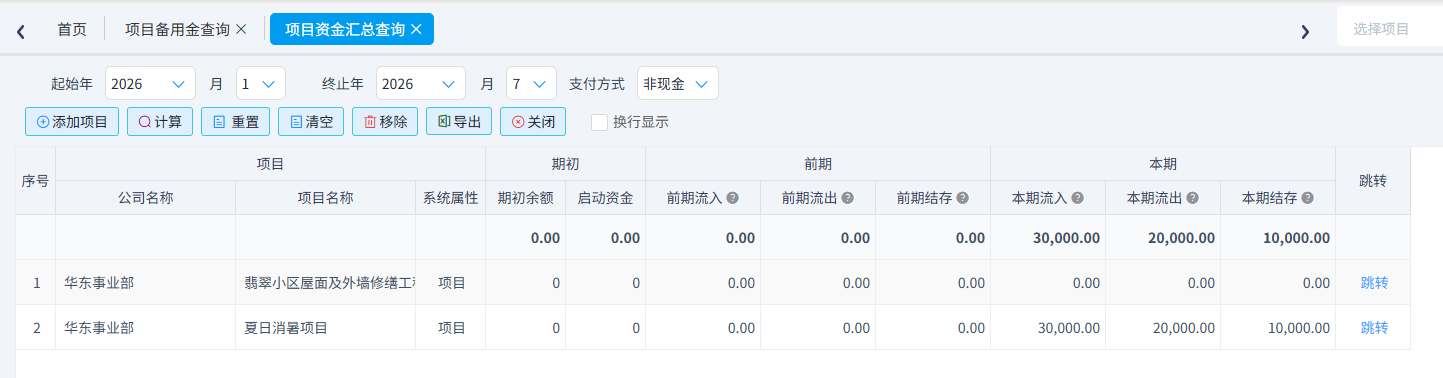This screenshot has height=378, width=1443.
Task: Open the 首页 tab
Action: click(x=72, y=30)
